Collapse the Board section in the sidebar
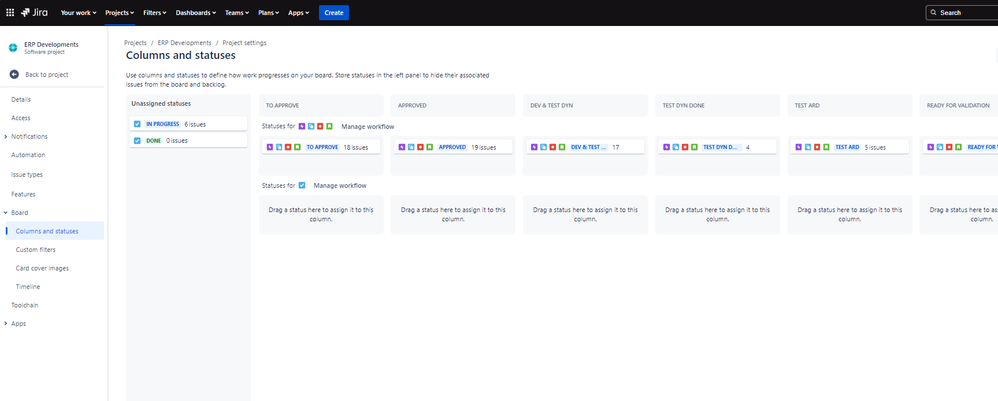998x401 pixels. (x=6, y=213)
